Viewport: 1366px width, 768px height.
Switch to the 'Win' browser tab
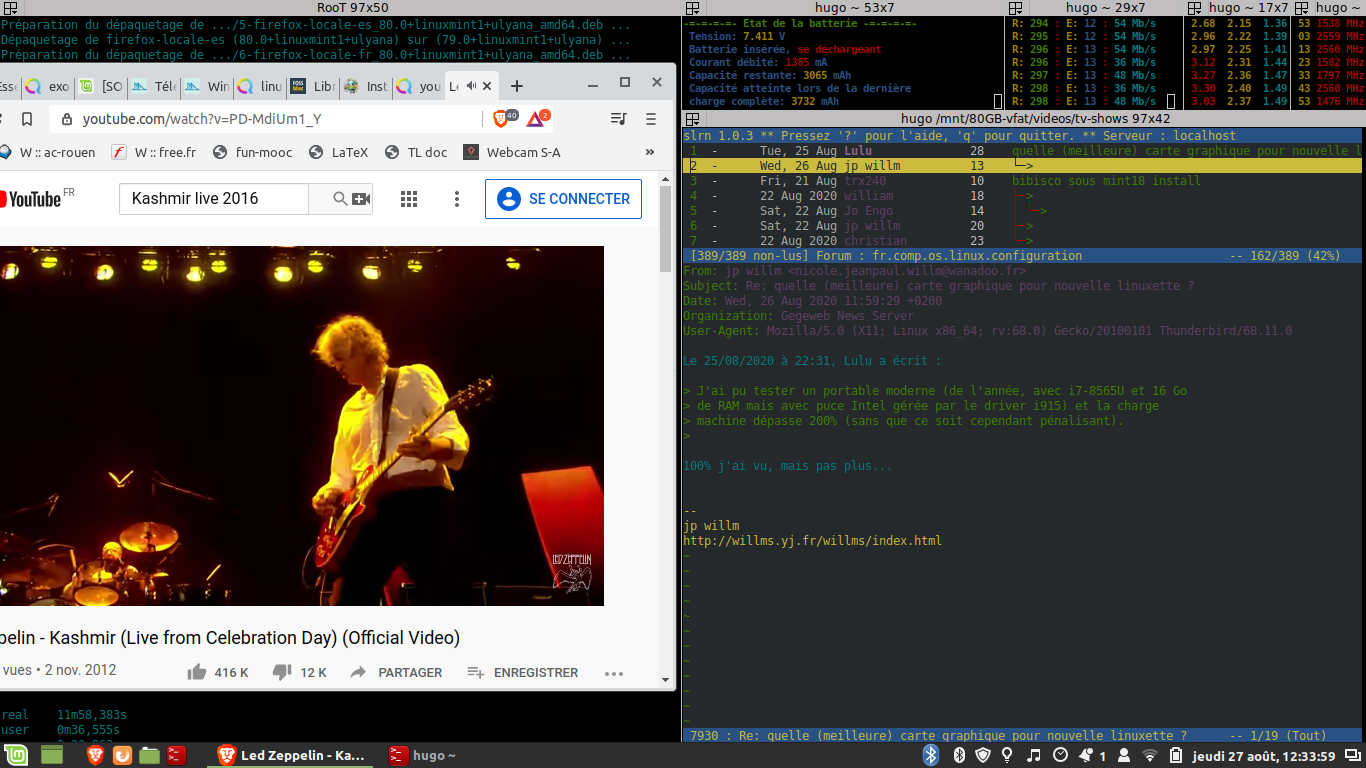pyautogui.click(x=206, y=86)
